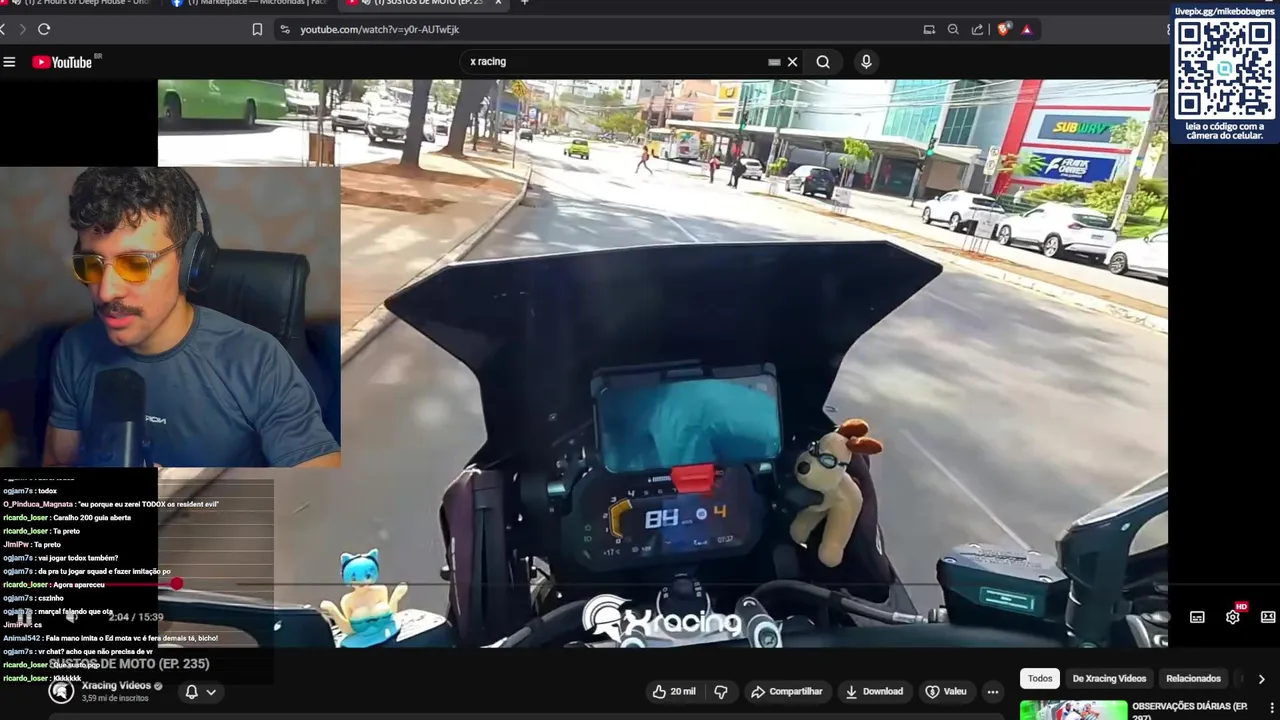The height and width of the screenshot is (720, 1280).
Task: Open the cast/media icon in address bar
Action: 929,30
